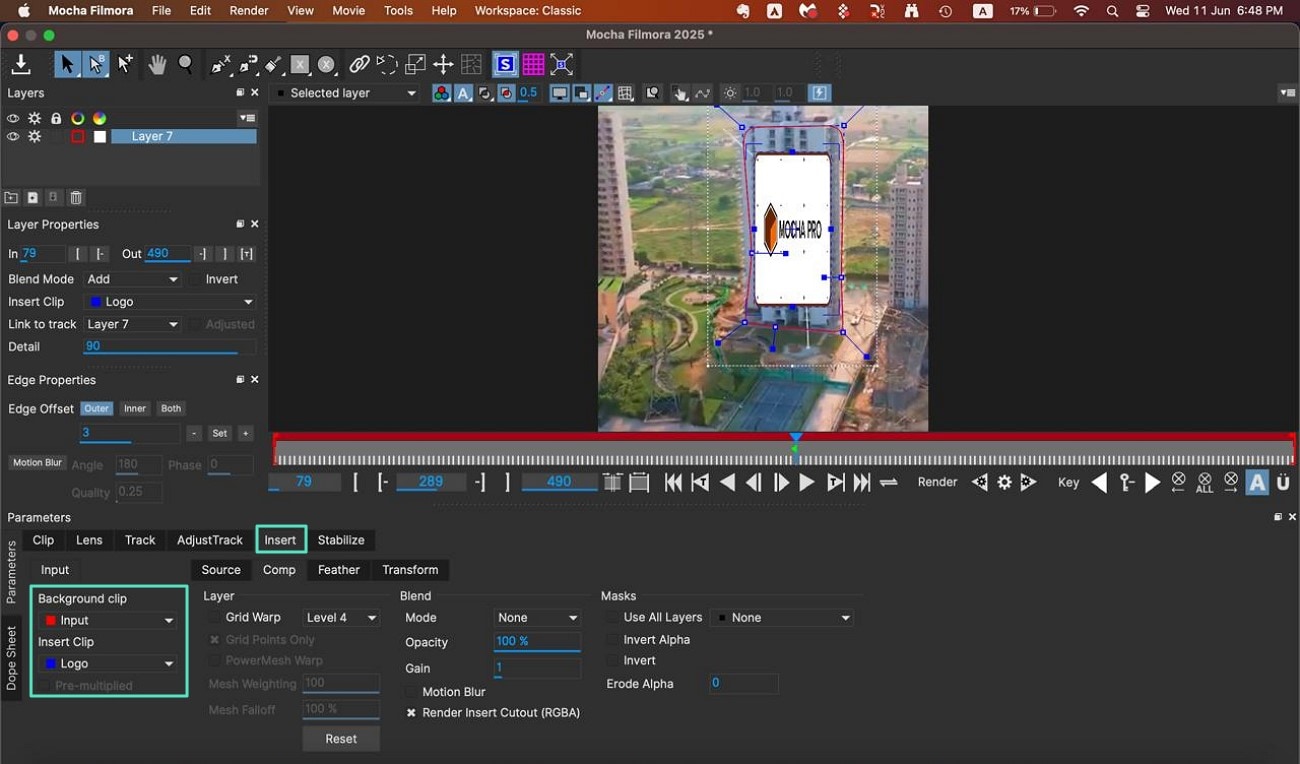Play the clip forwards

[x=807, y=483]
